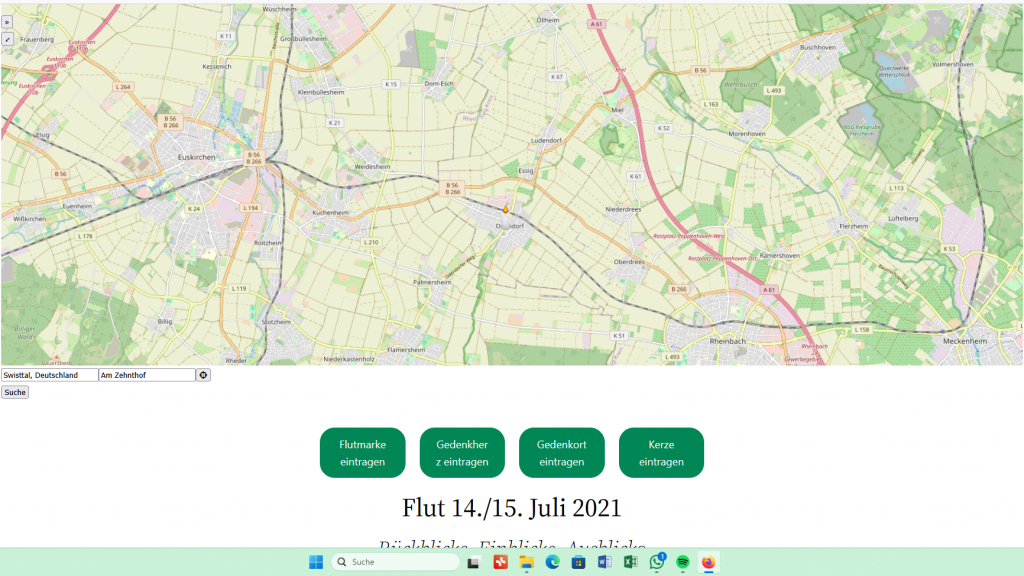Launch Microsoft Edge from the taskbar
Image resolution: width=1024 pixels, height=576 pixels.
(552, 562)
